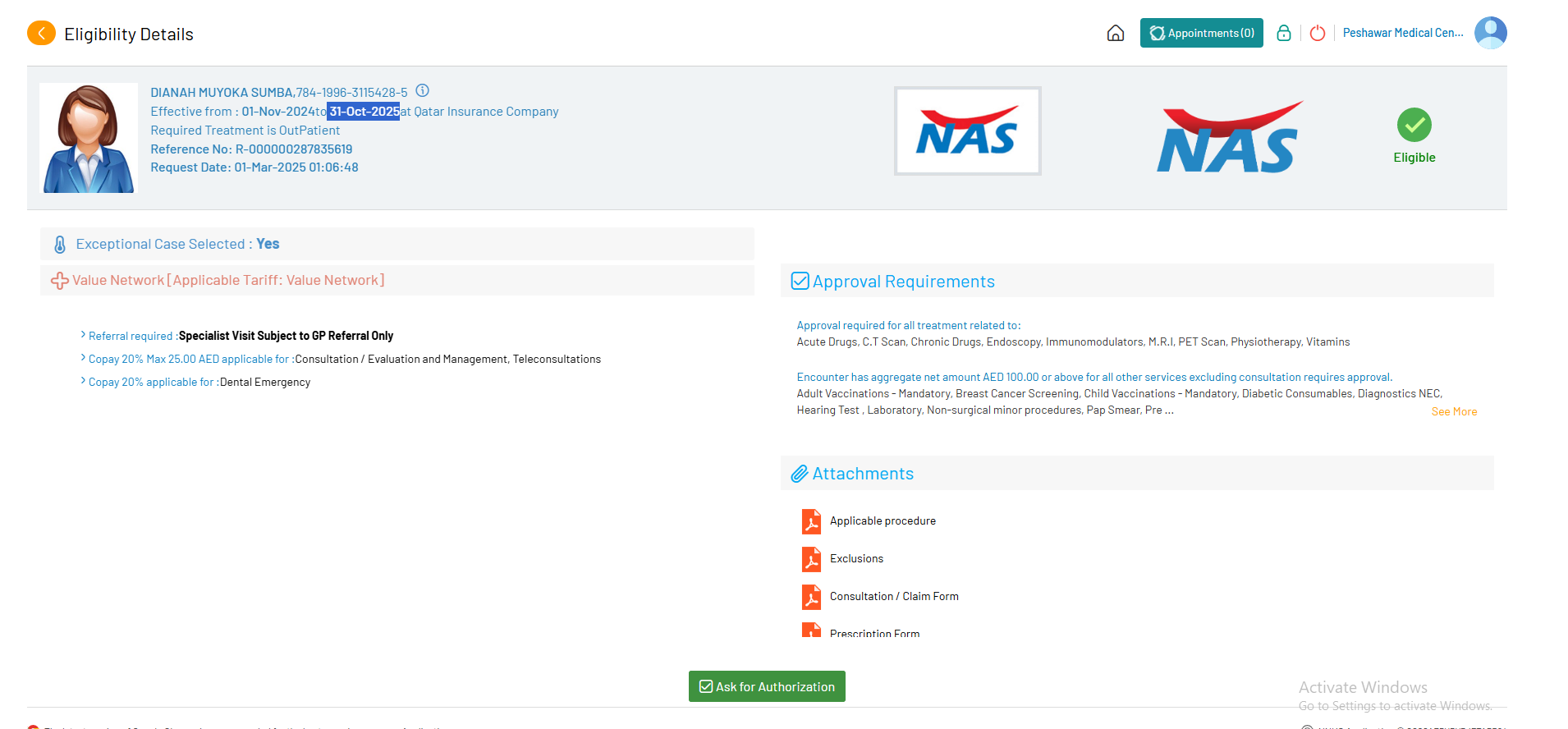Screen dimensions: 1568x729
Task: Go back using the orange arrow button
Action: 41,34
